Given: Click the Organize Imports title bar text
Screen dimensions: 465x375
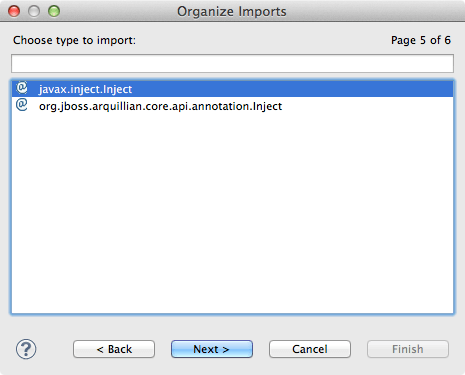Looking at the screenshot, I should [x=232, y=12].
